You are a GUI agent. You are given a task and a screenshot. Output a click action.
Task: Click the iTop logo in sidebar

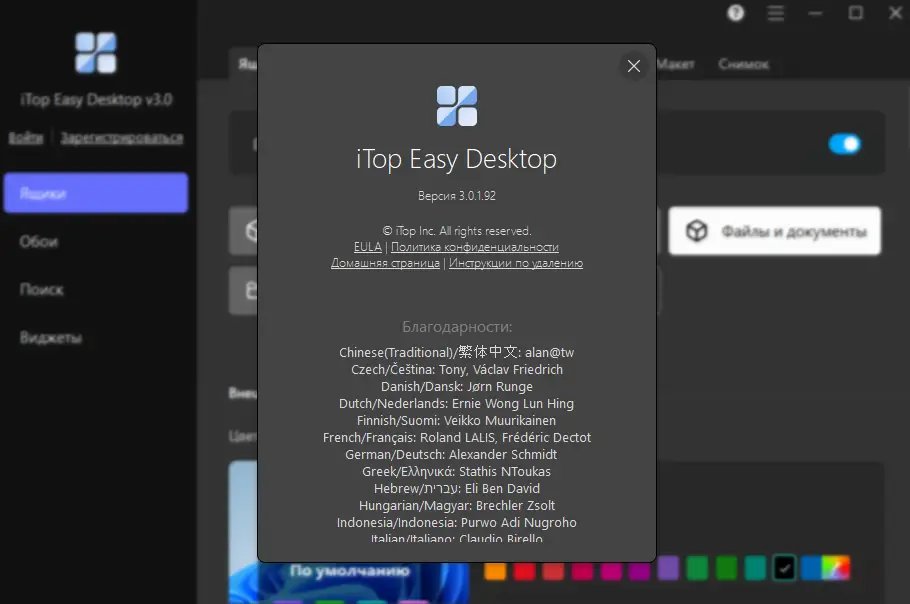pos(96,53)
